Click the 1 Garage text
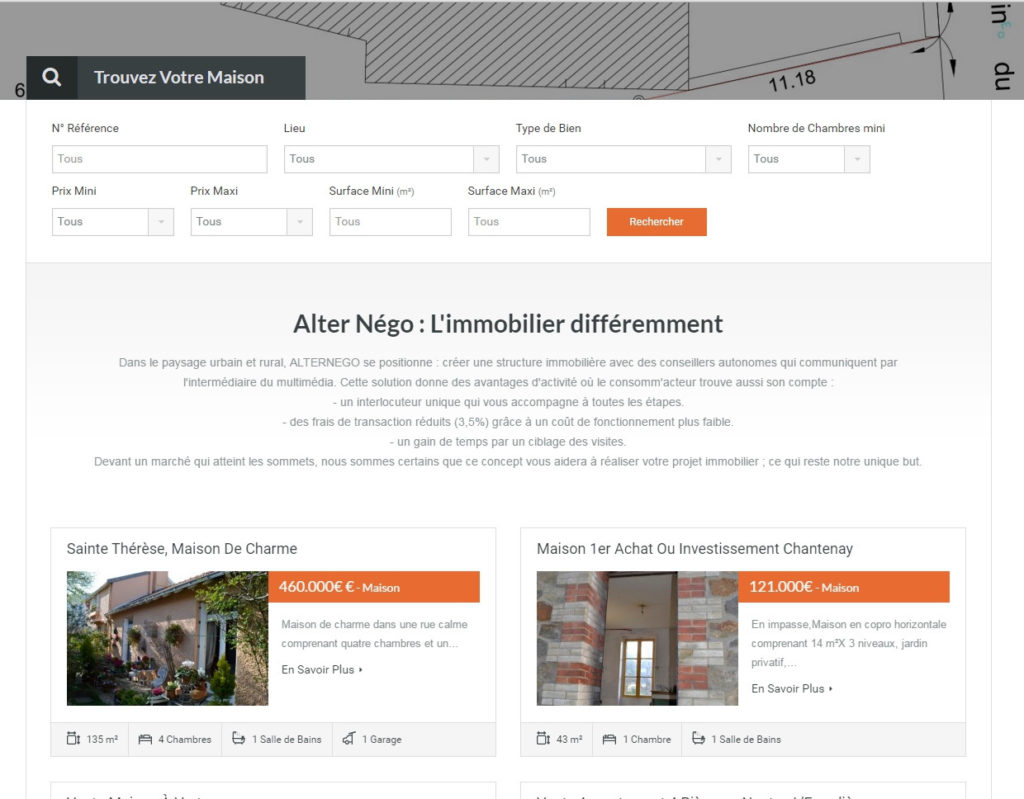Screen dimensions: 1024x799 coord(382,740)
